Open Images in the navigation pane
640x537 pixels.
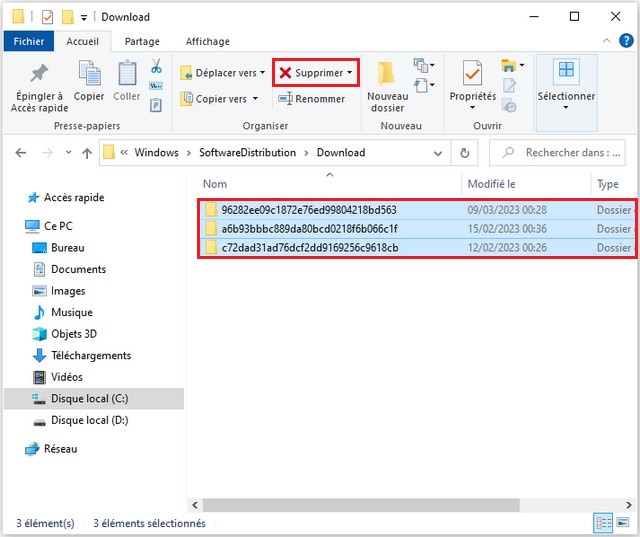tap(59, 291)
